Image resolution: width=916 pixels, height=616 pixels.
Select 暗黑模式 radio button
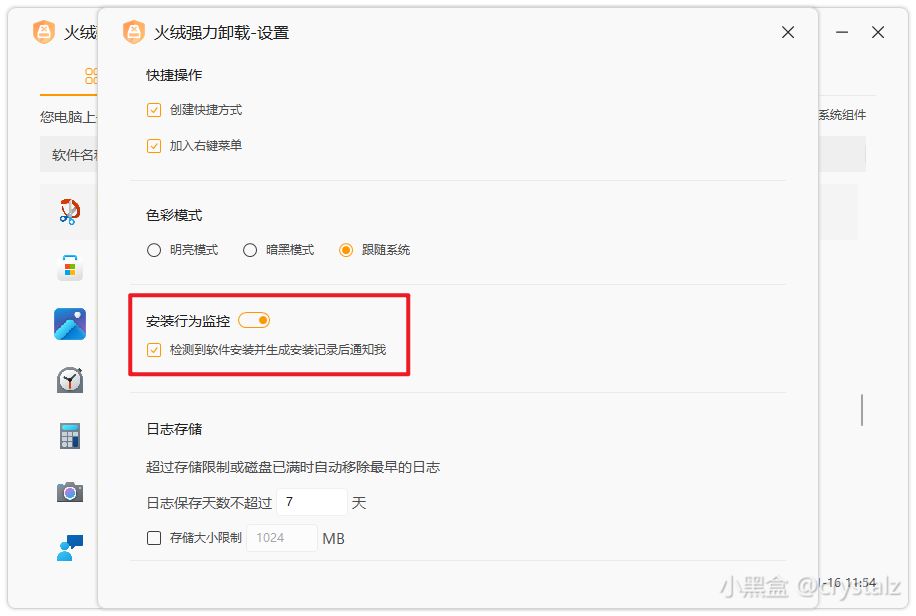point(249,250)
